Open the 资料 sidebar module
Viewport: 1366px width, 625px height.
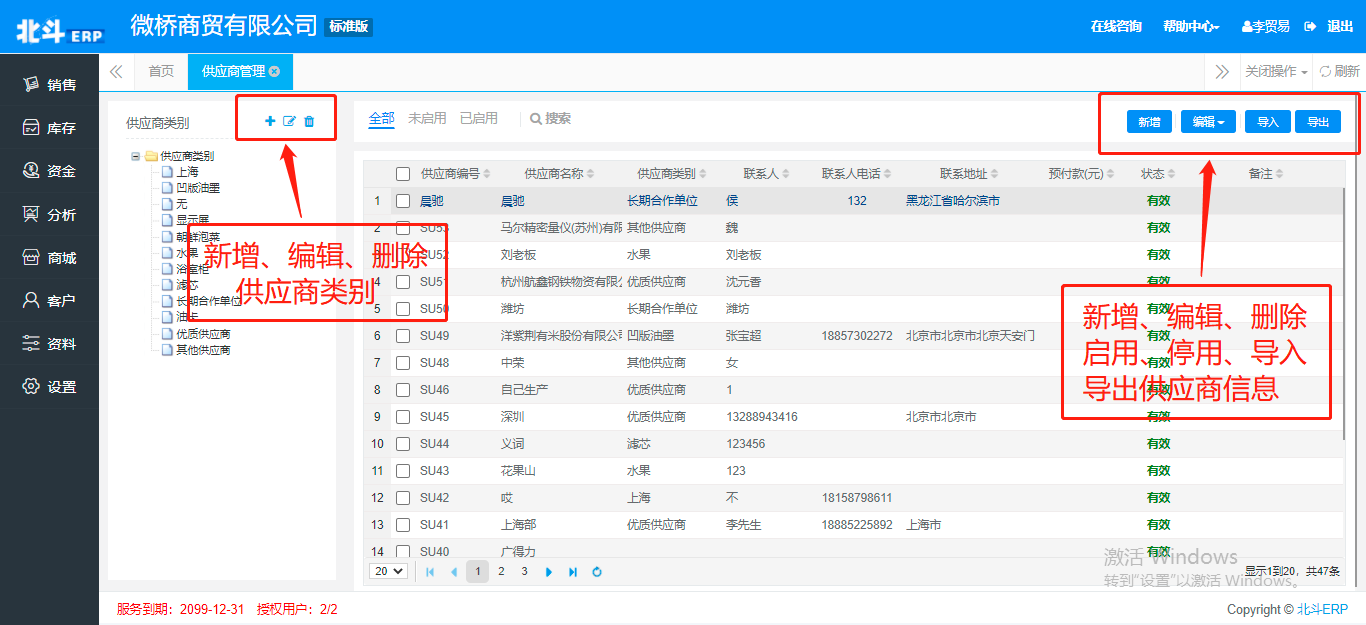point(49,343)
